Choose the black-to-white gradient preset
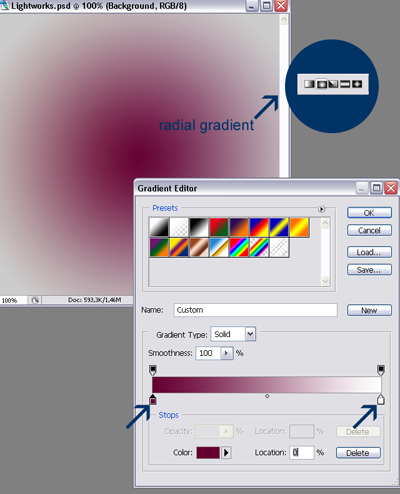Screen dimensions: 400x494 click(x=199, y=227)
